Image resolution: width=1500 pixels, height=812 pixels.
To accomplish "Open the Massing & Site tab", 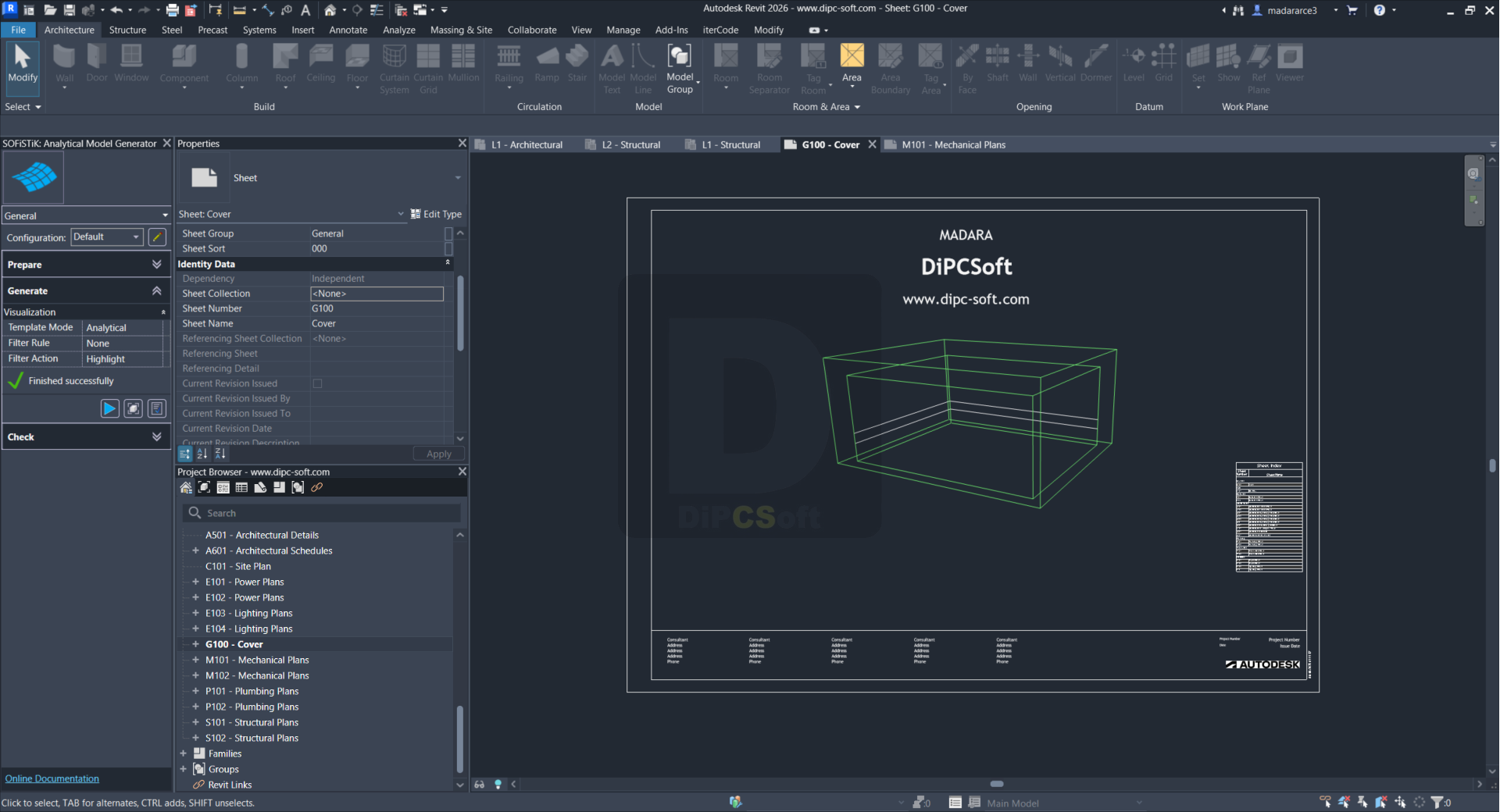I will (x=461, y=30).
